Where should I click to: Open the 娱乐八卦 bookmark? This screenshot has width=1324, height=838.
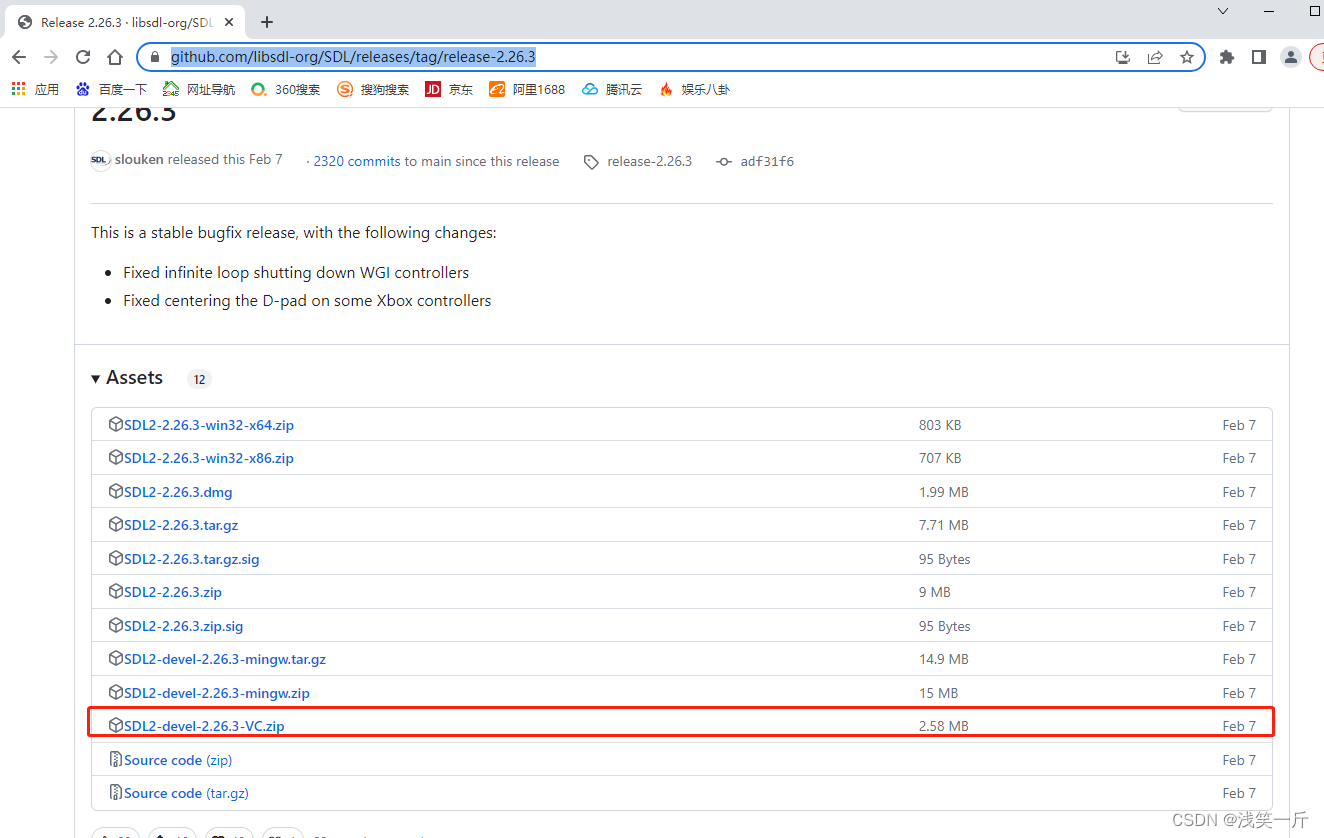[694, 89]
